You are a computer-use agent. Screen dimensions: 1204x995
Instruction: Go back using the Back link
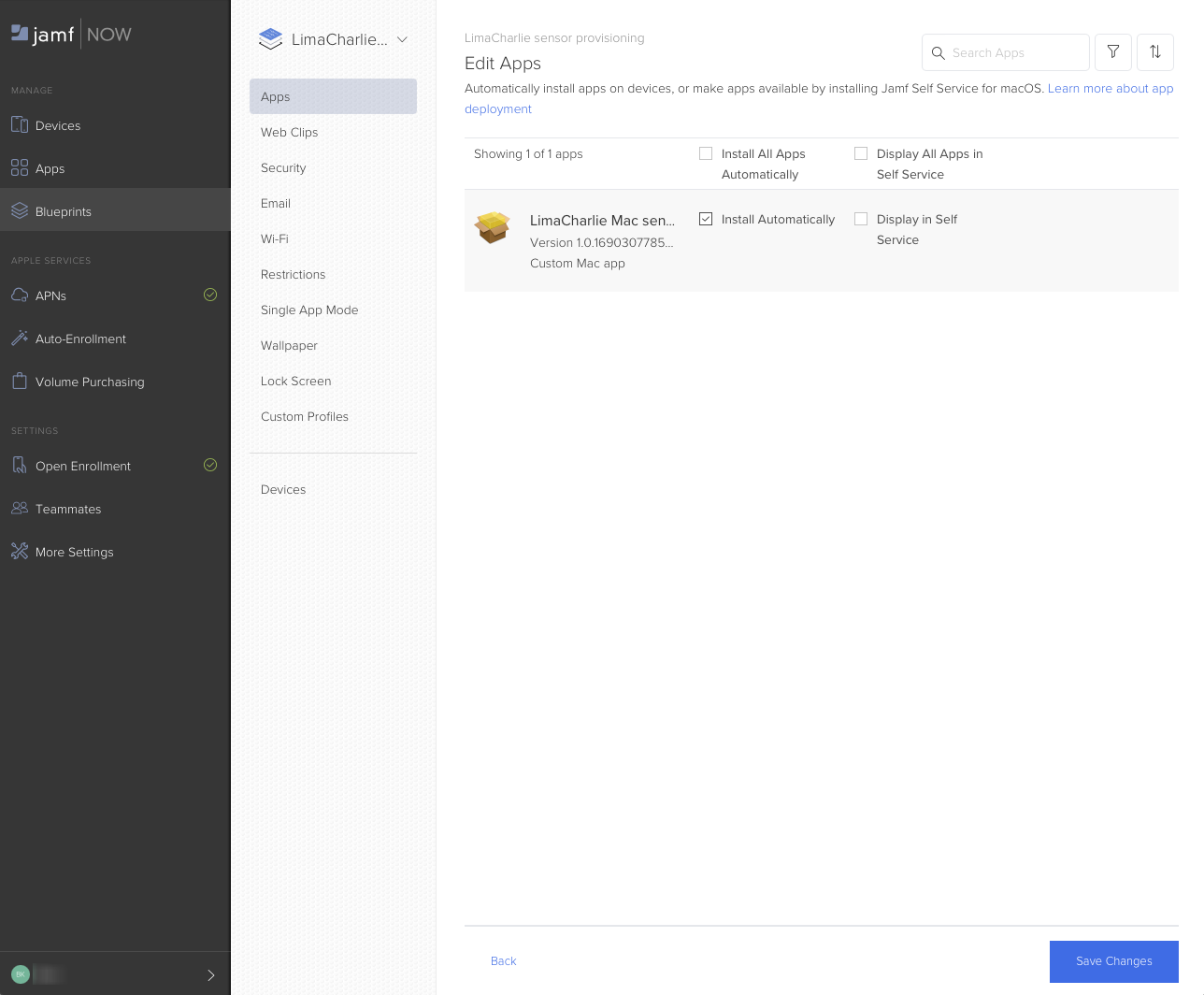[x=503, y=961]
